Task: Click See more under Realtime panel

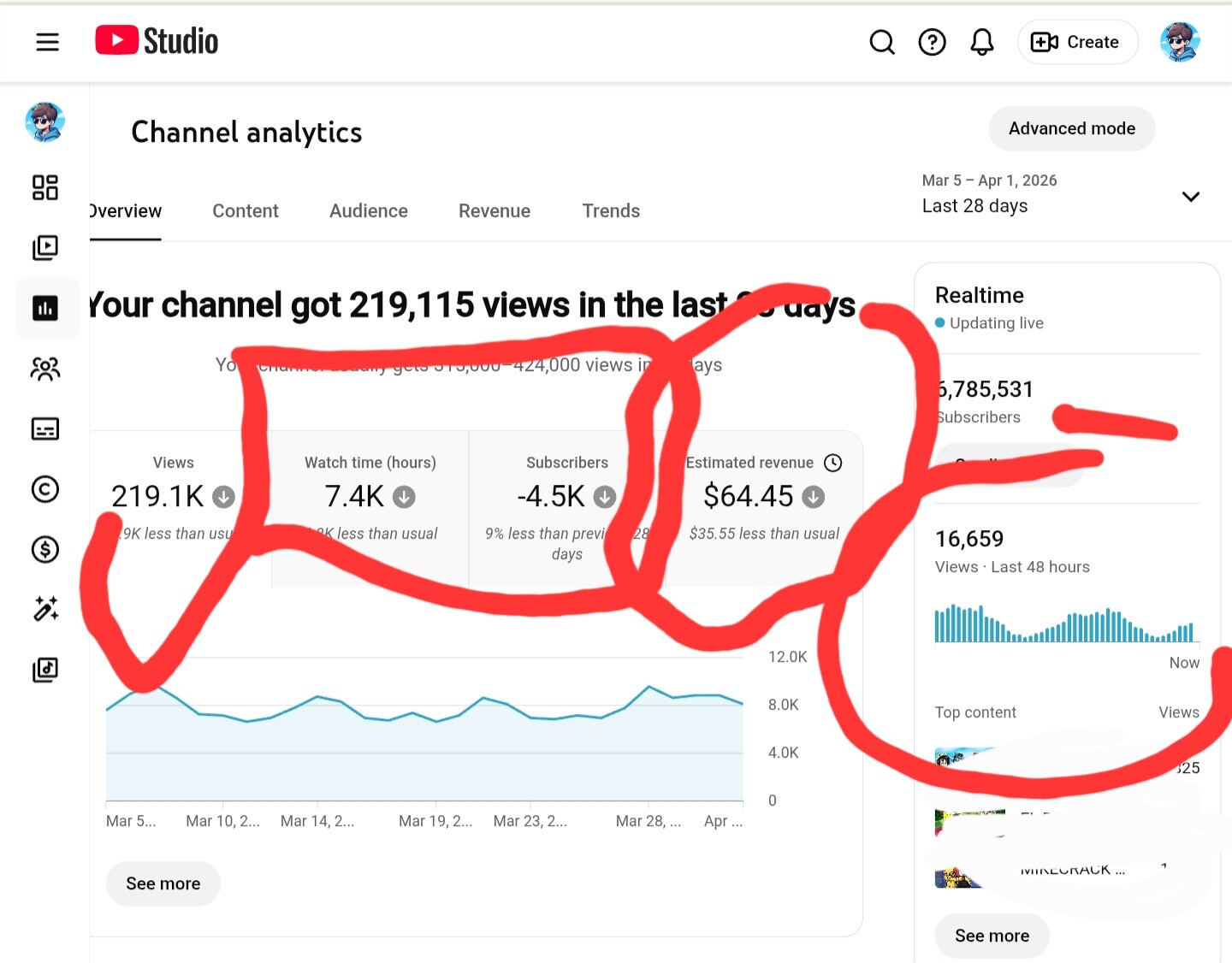Action: (992, 936)
